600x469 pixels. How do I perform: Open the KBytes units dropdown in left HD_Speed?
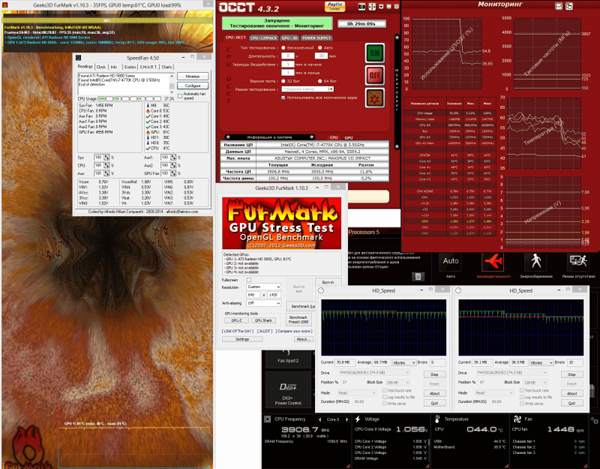pyautogui.click(x=404, y=363)
